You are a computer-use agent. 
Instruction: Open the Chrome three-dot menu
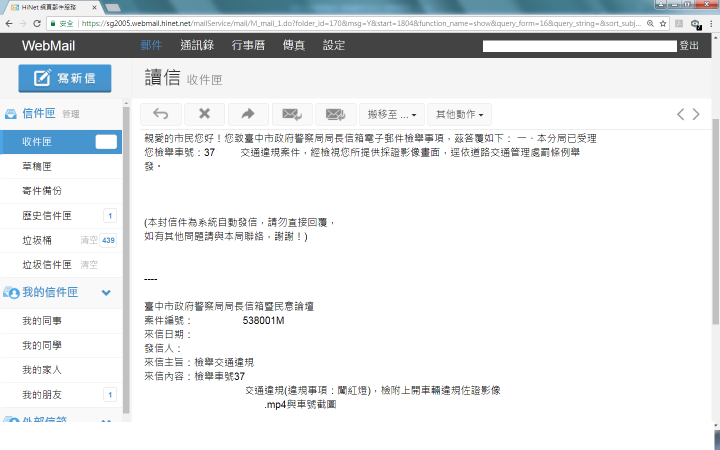click(x=711, y=23)
